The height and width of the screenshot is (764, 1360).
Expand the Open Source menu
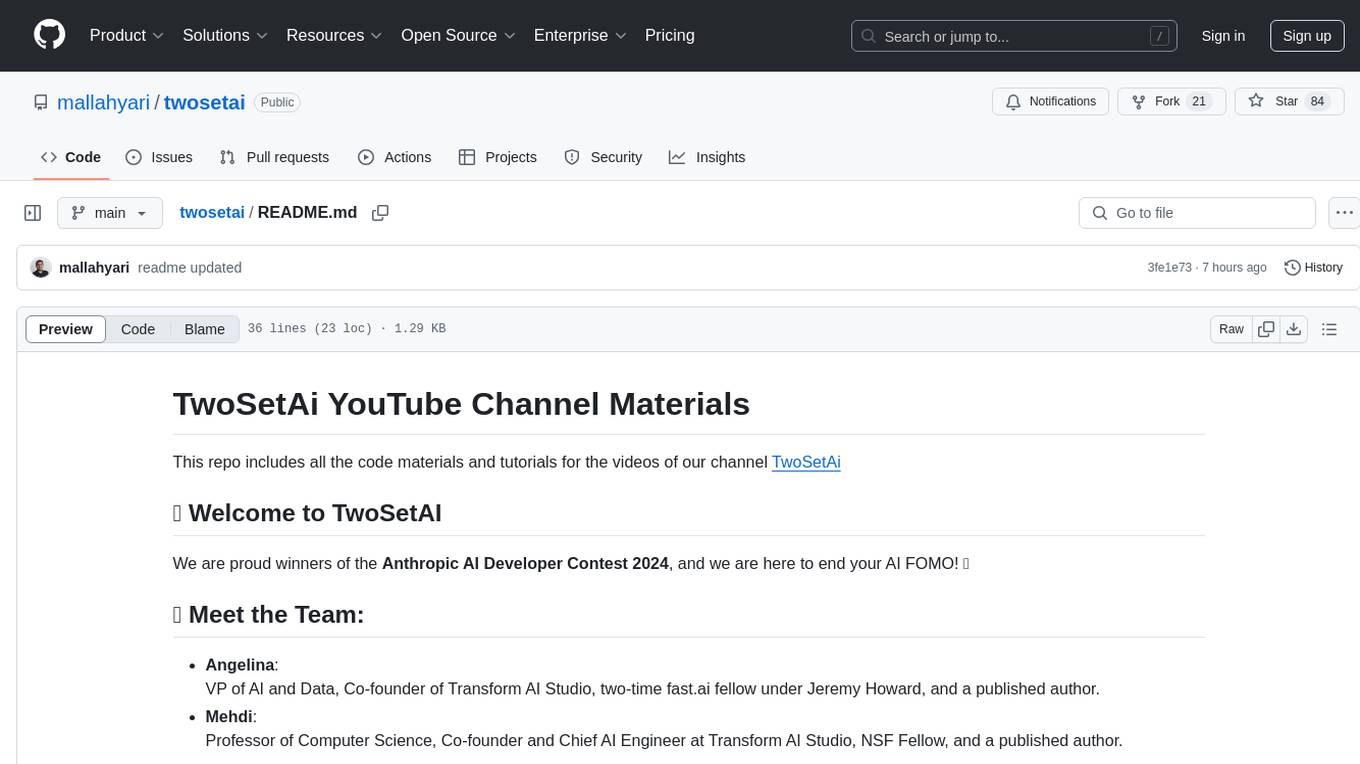coord(458,35)
